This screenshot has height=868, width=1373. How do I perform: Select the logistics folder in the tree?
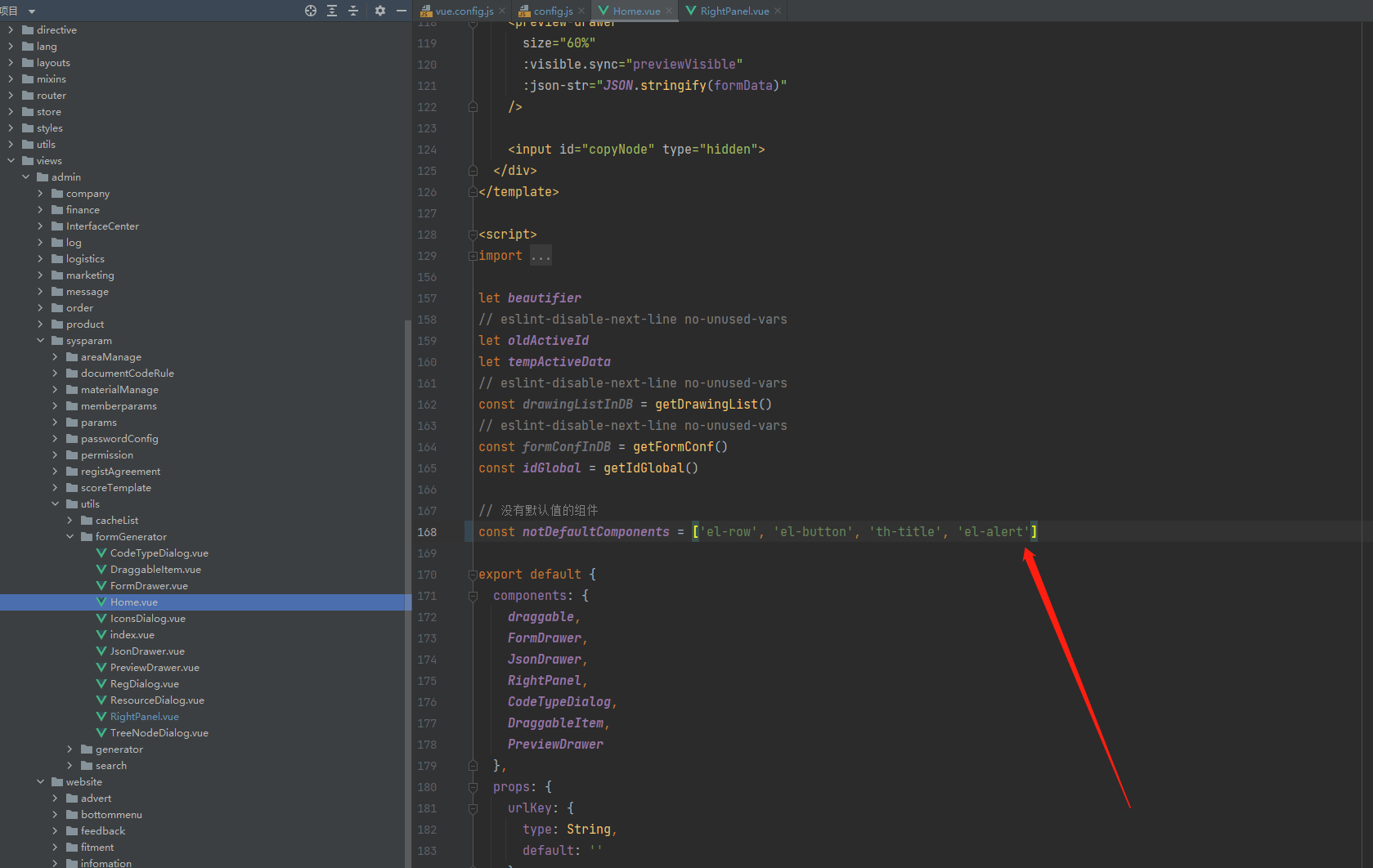85,259
